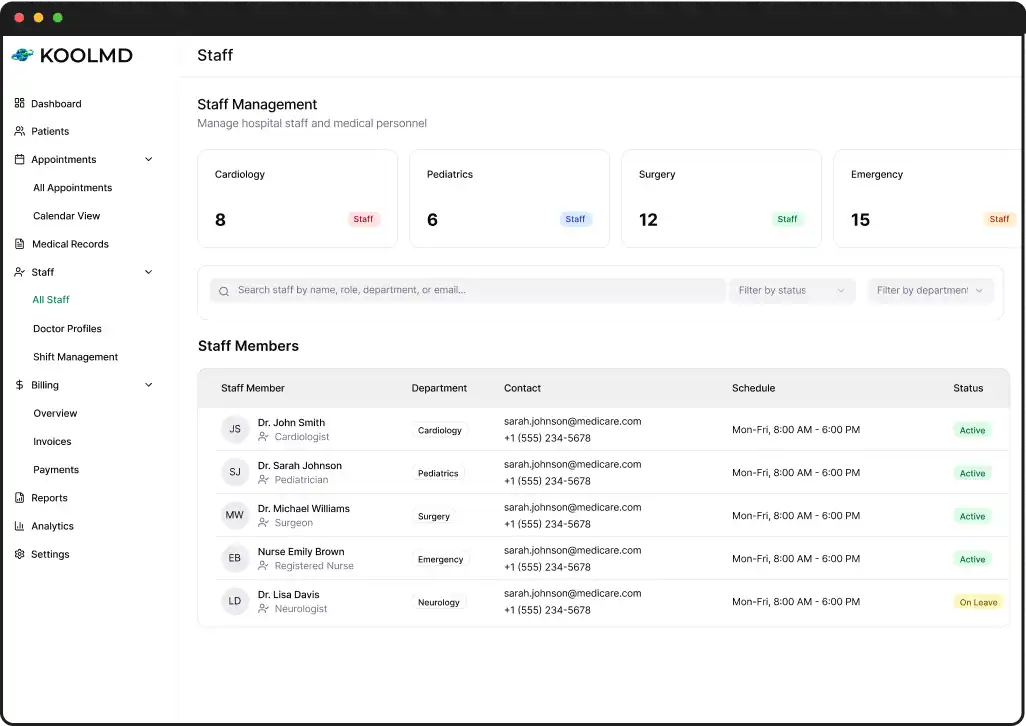Click Dr. Lisa Davis schedule text
The height and width of the screenshot is (726, 1026).
[796, 602]
